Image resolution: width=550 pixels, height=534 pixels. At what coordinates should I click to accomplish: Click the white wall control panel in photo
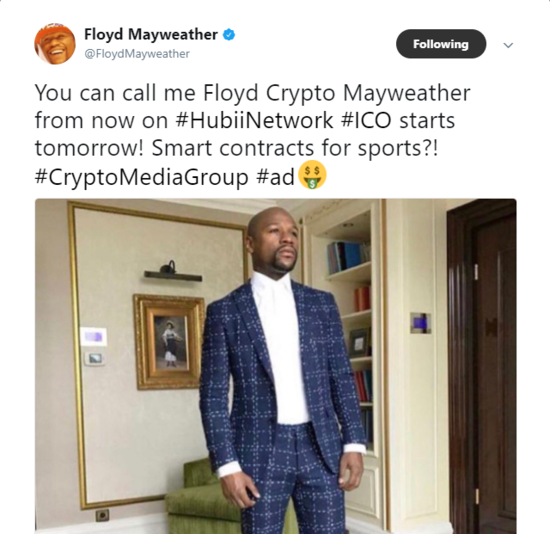(x=93, y=336)
